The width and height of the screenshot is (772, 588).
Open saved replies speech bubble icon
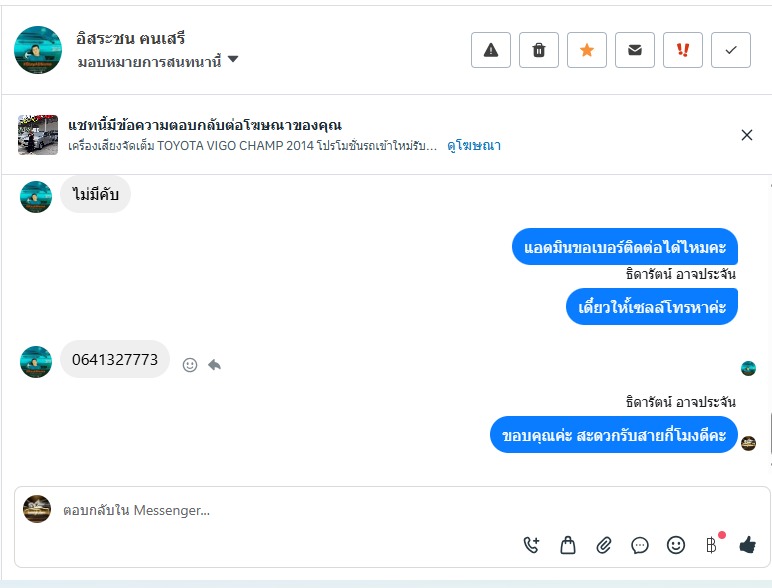640,545
